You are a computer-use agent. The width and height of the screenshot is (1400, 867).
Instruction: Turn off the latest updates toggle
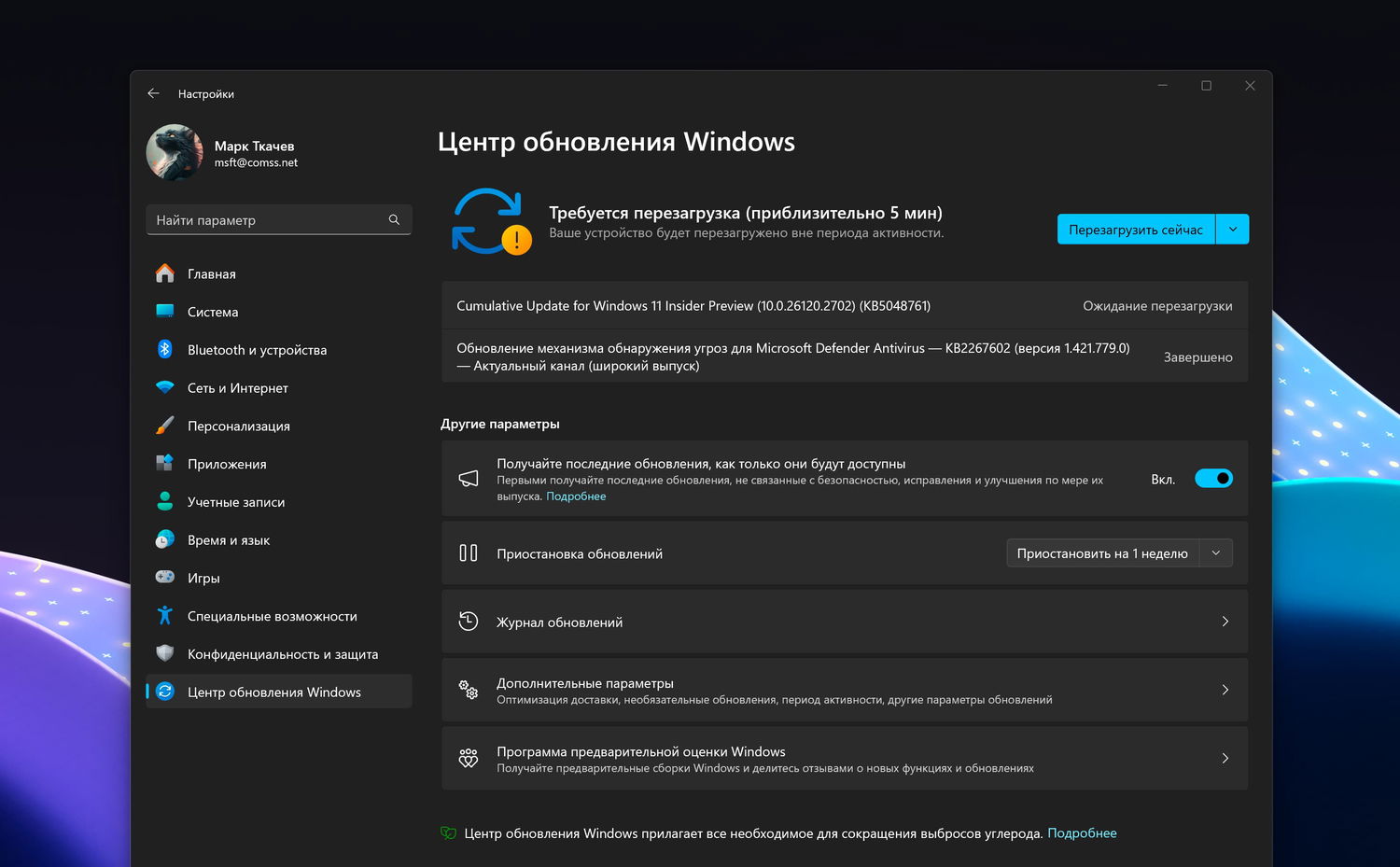coord(1213,479)
